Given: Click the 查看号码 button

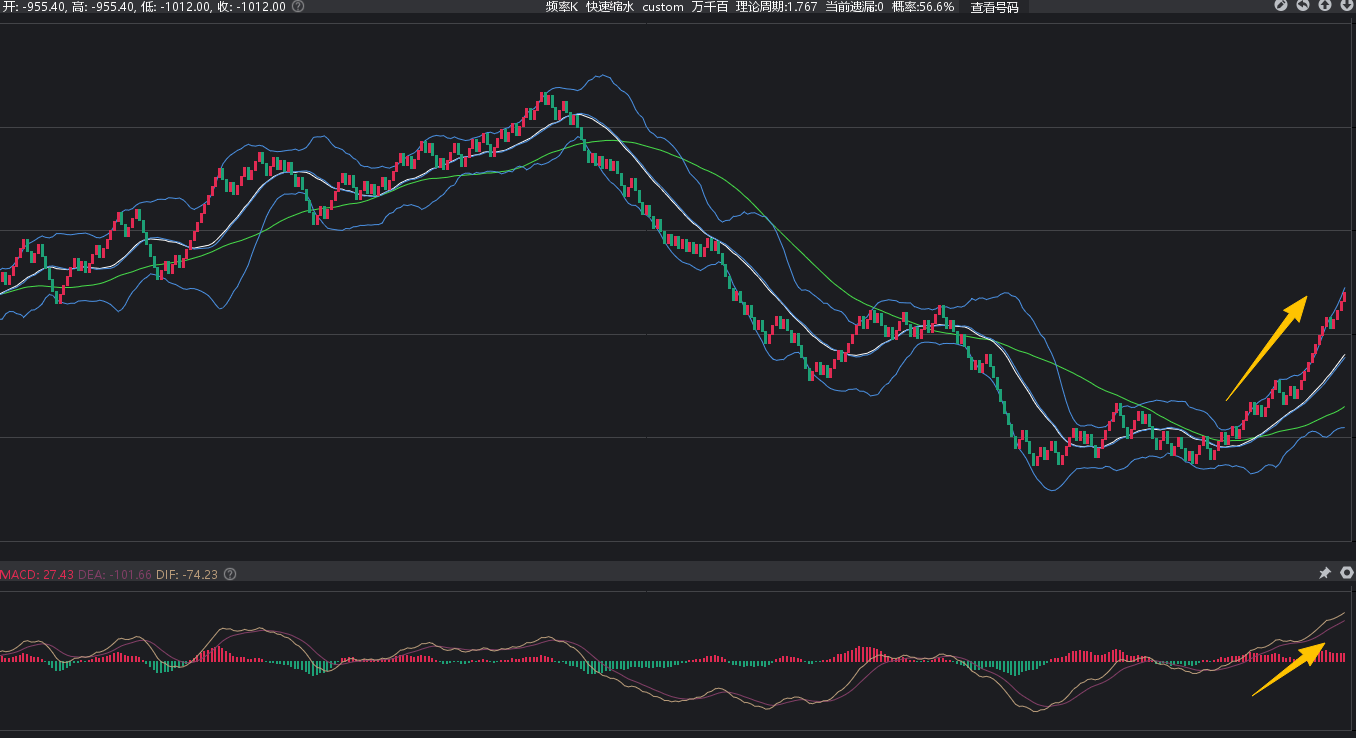Looking at the screenshot, I should (x=994, y=7).
